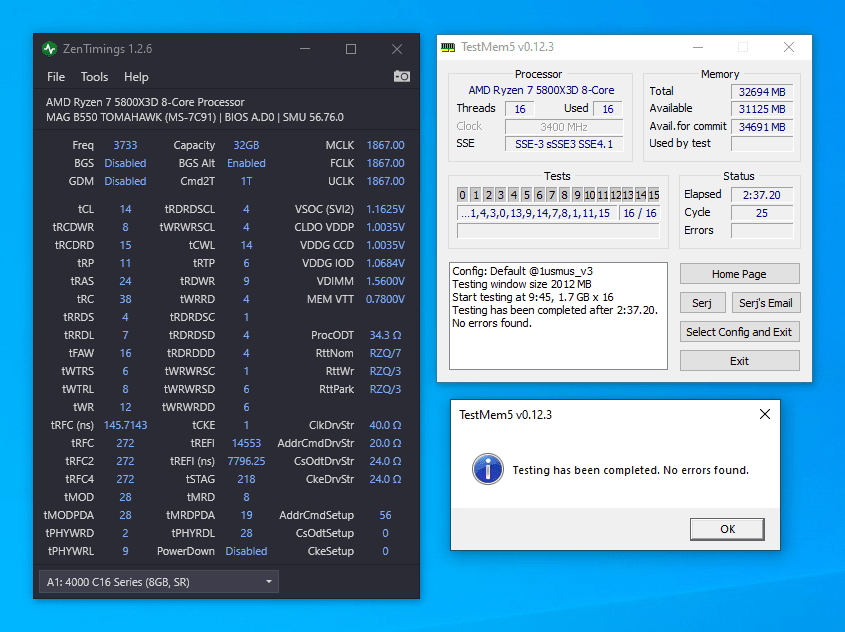Click the MEM VTT value 0.7800V
The height and width of the screenshot is (632, 845).
(x=385, y=300)
